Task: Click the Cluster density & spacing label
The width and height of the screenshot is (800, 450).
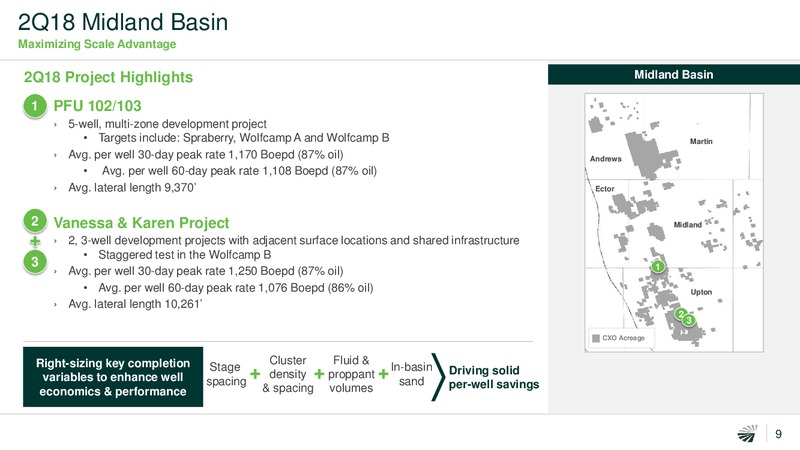Action: pos(288,374)
